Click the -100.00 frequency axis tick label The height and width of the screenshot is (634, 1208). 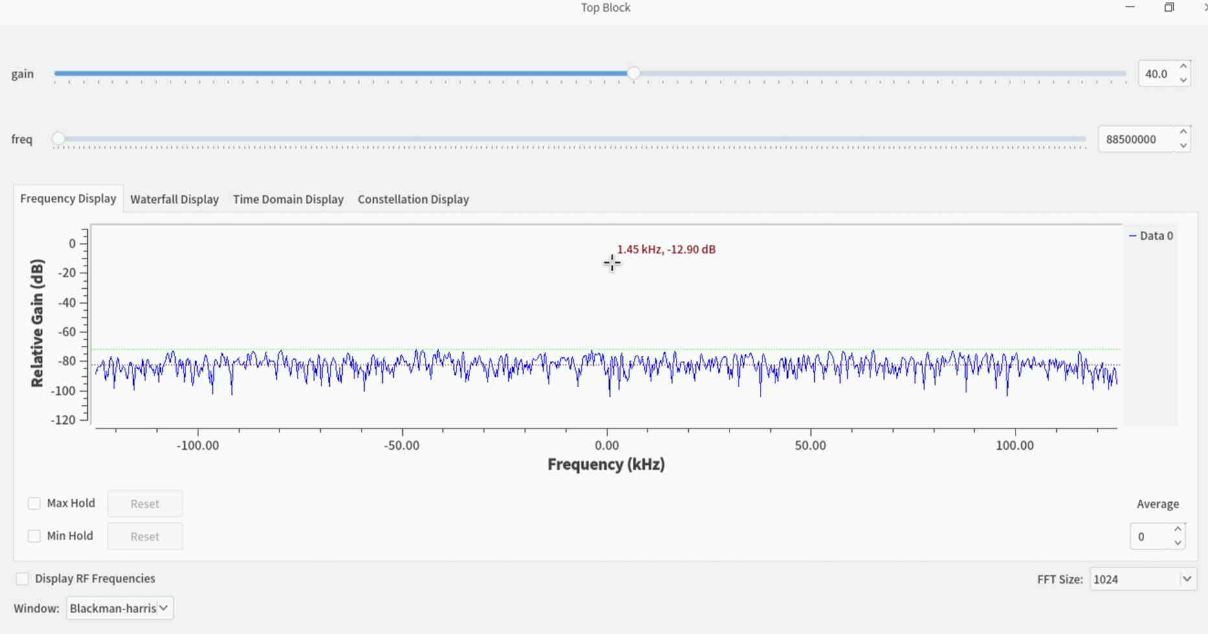click(198, 445)
